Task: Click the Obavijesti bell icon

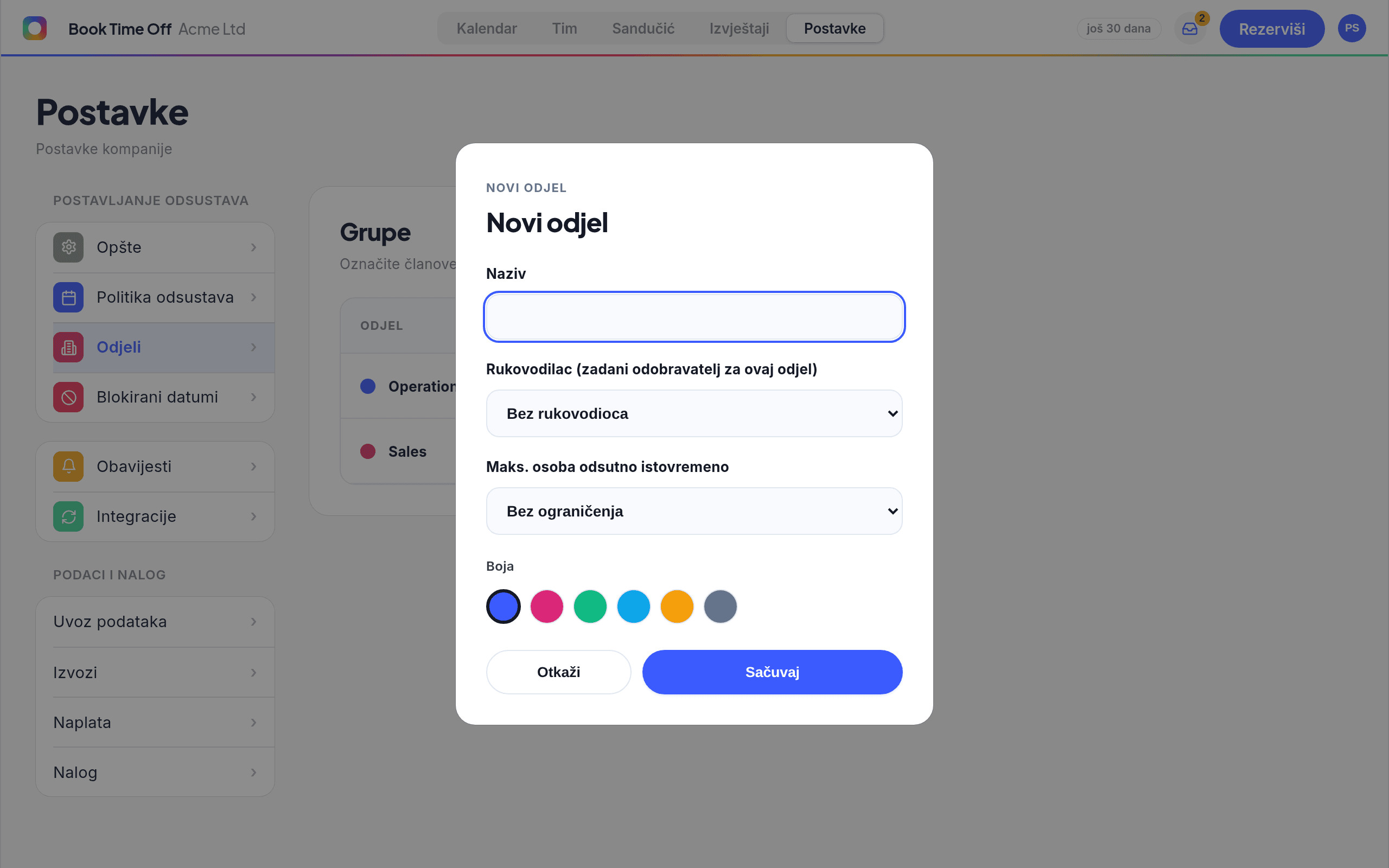Action: coord(68,467)
